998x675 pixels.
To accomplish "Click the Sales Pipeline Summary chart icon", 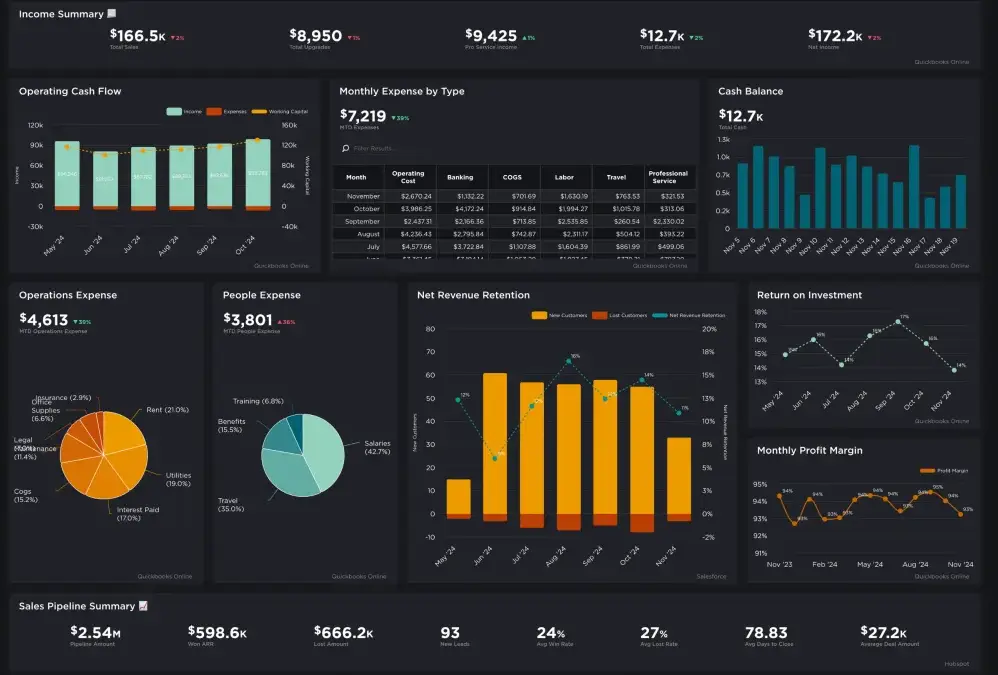I will [x=143, y=606].
